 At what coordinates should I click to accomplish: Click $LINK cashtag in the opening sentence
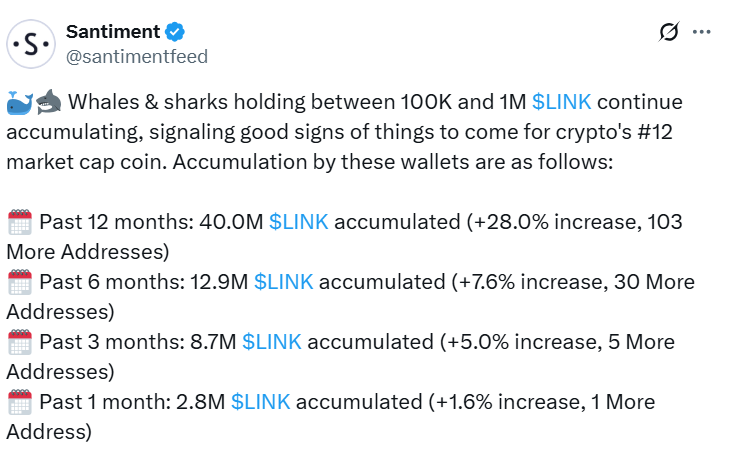(563, 102)
